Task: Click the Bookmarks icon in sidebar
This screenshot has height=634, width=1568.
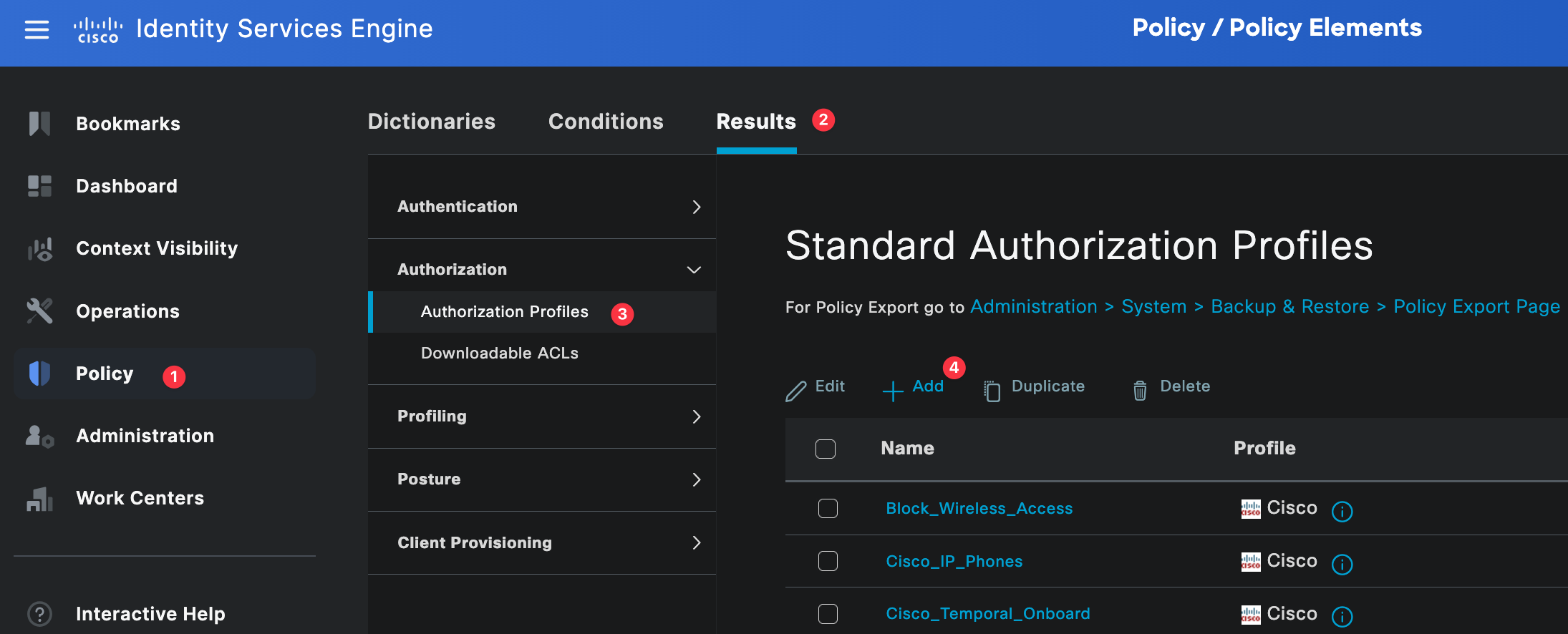Action: click(39, 124)
